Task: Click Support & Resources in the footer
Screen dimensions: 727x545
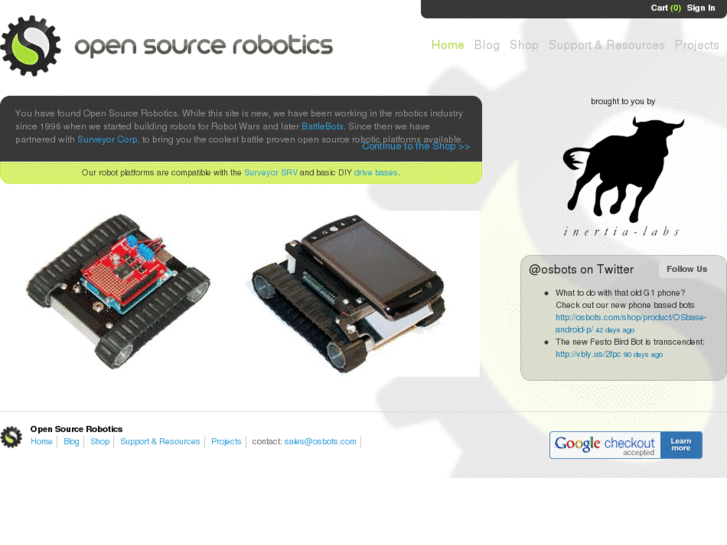Action: click(160, 442)
